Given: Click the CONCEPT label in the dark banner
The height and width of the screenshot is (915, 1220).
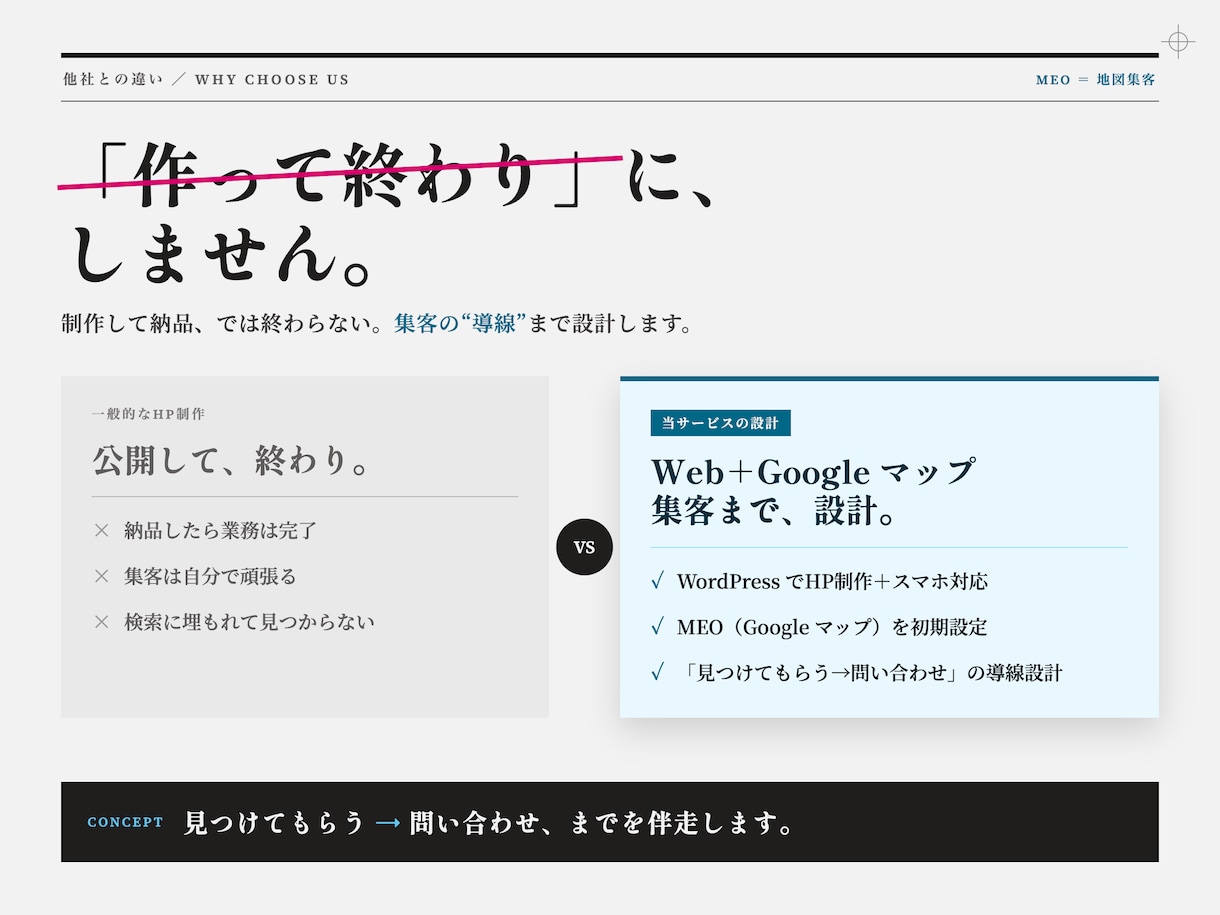Looking at the screenshot, I should point(125,823).
